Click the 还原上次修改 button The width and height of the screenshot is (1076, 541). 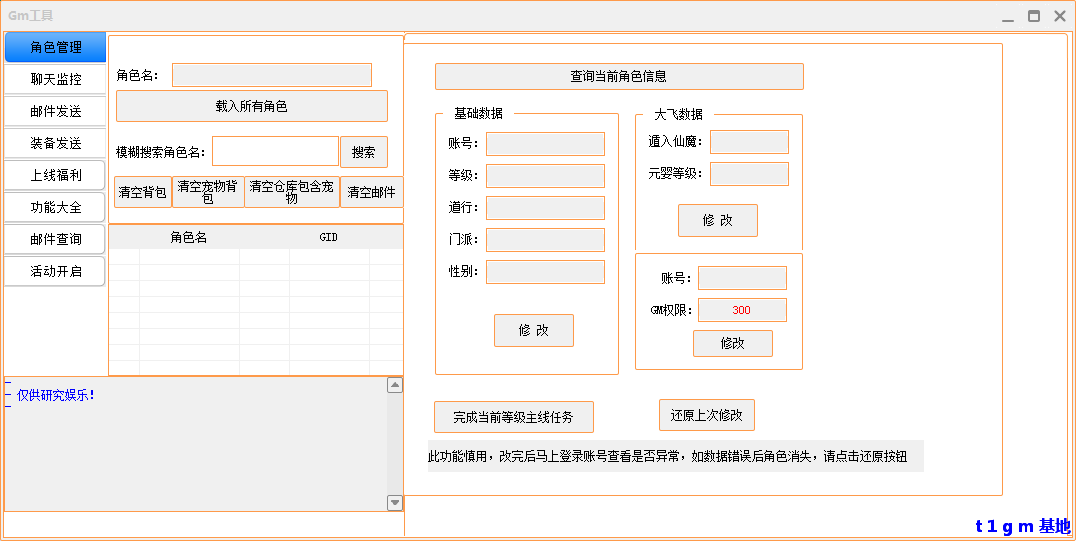[x=706, y=415]
